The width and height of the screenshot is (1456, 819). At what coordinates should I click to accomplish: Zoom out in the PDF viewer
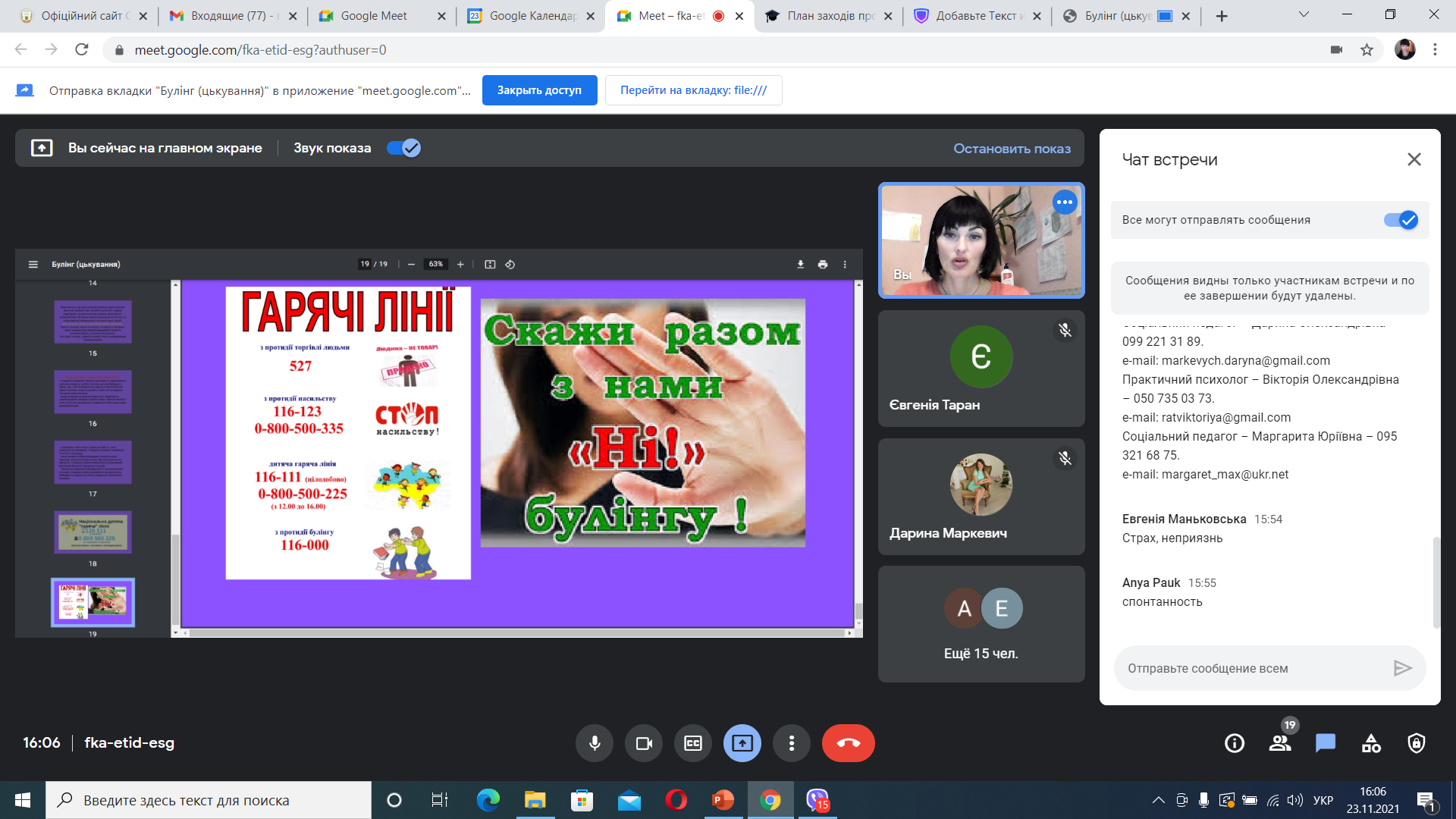(411, 264)
